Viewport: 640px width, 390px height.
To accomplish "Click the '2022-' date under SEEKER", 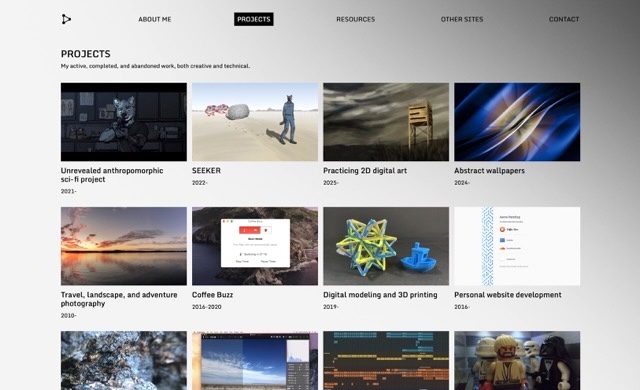I will pos(200,183).
